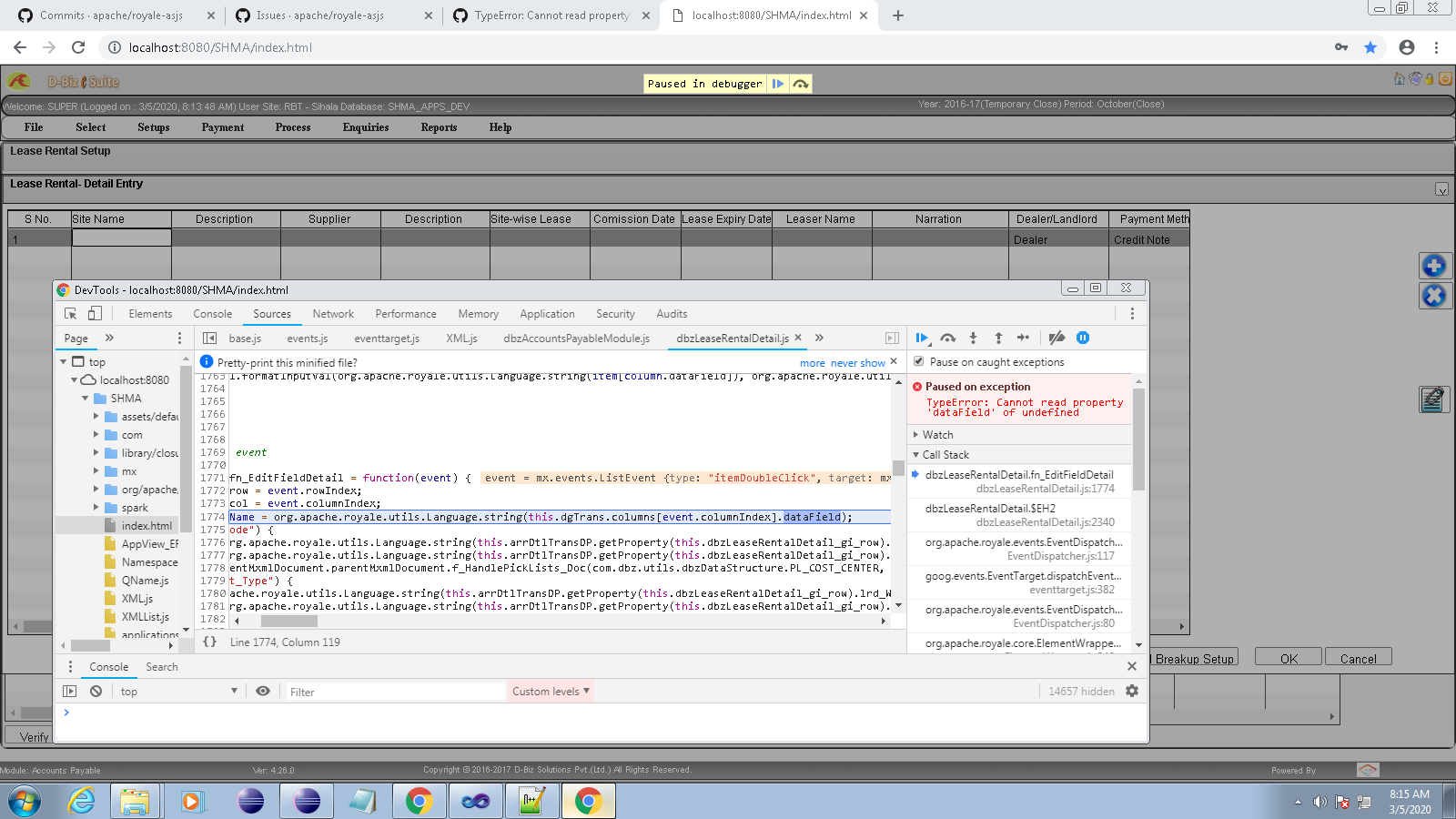The width and height of the screenshot is (1456, 819).
Task: Step into the next function call
Action: coord(973,338)
